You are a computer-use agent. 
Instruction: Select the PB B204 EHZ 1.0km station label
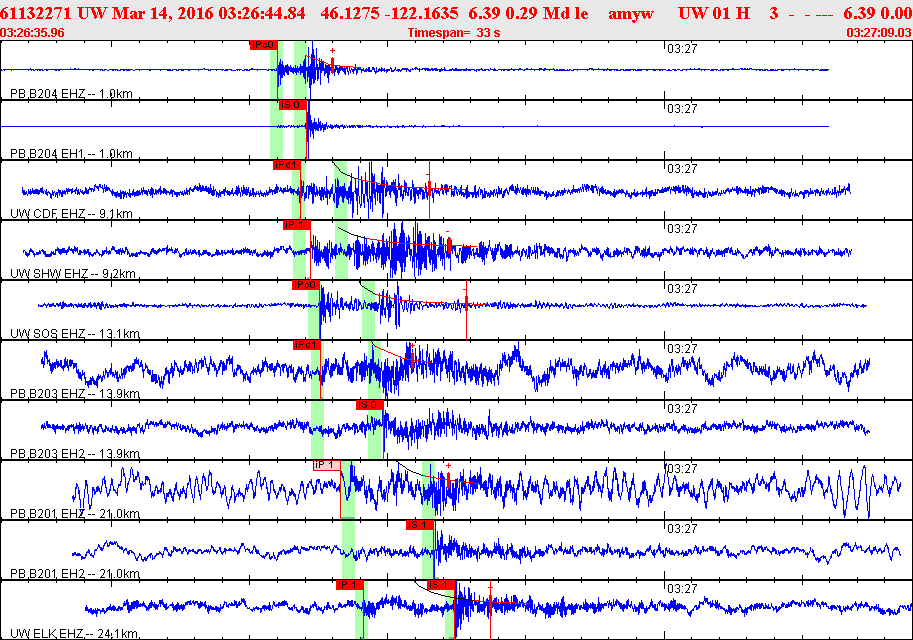tap(71, 94)
